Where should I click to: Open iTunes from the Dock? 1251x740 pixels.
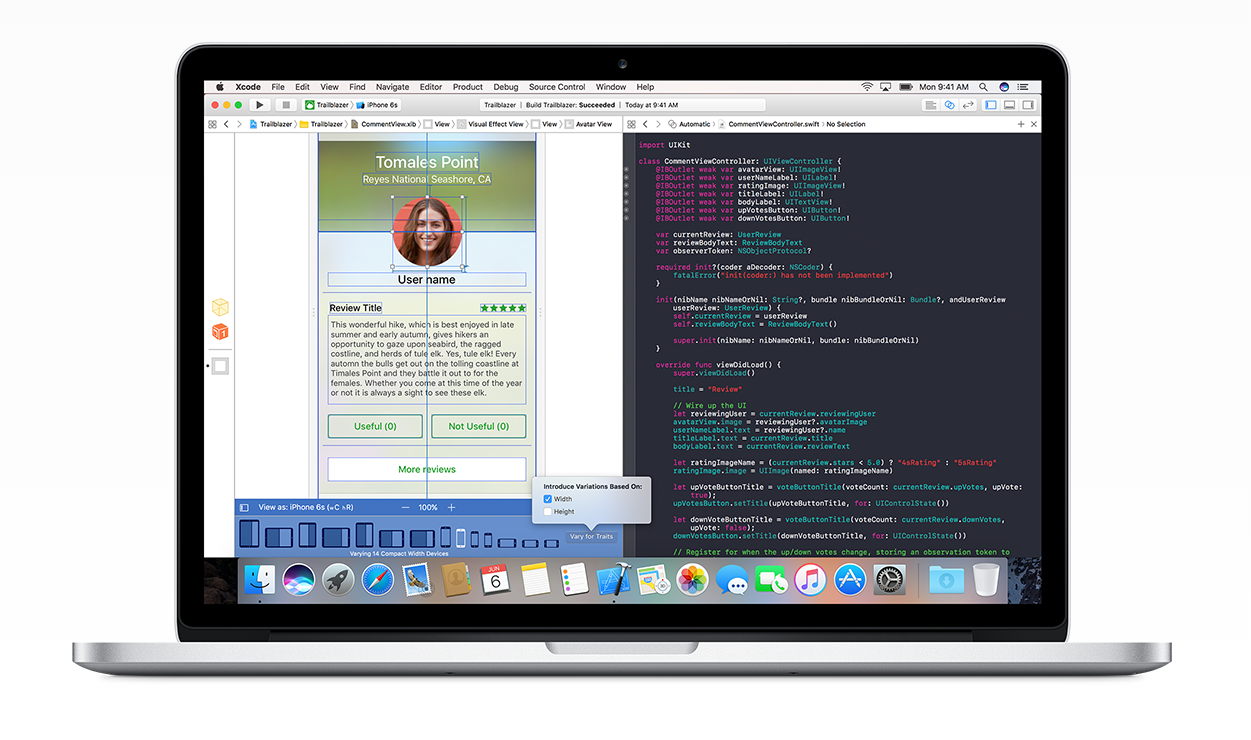pos(810,580)
